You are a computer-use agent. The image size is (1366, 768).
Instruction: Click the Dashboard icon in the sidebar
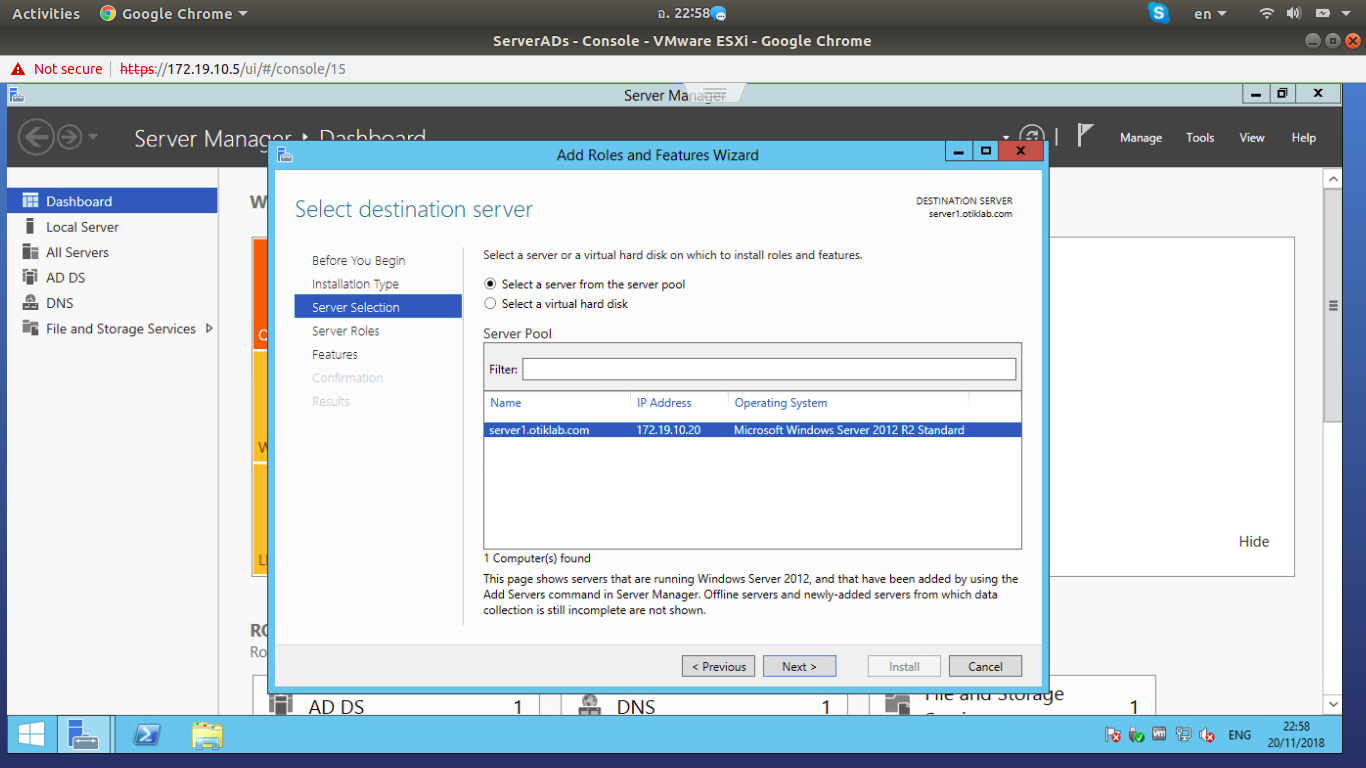tap(30, 201)
